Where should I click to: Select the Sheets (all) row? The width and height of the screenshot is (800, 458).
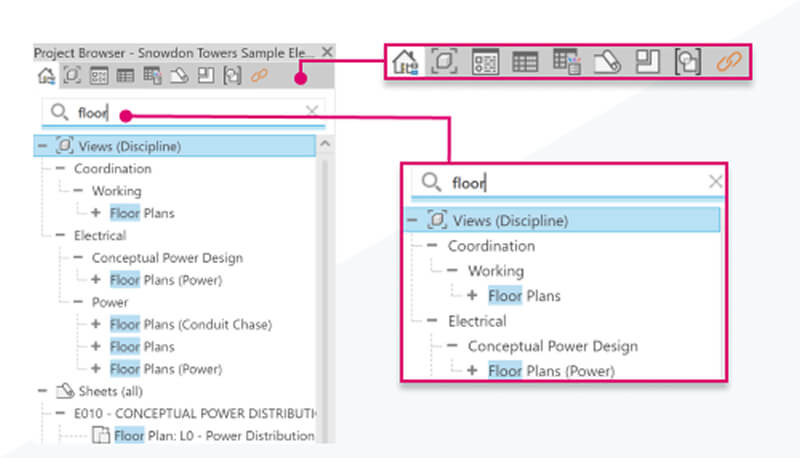tap(111, 391)
